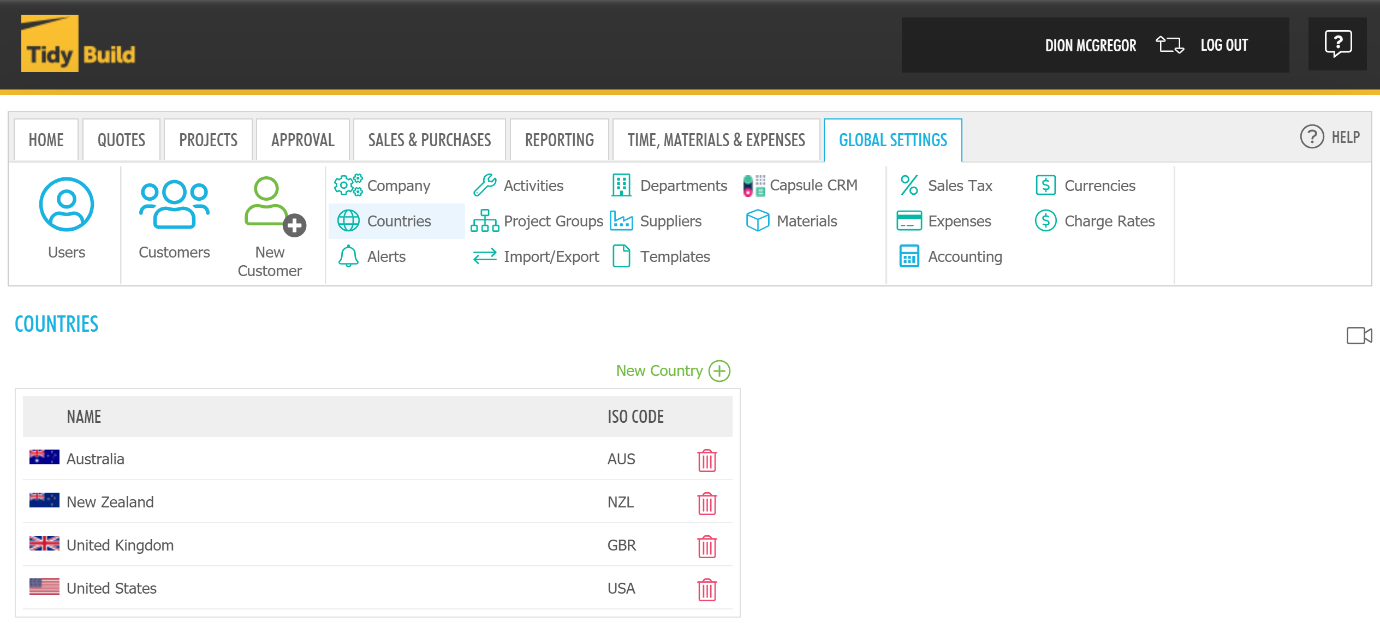Screen dimensions: 1380x640
Task: Add a New Country
Action: [x=673, y=371]
